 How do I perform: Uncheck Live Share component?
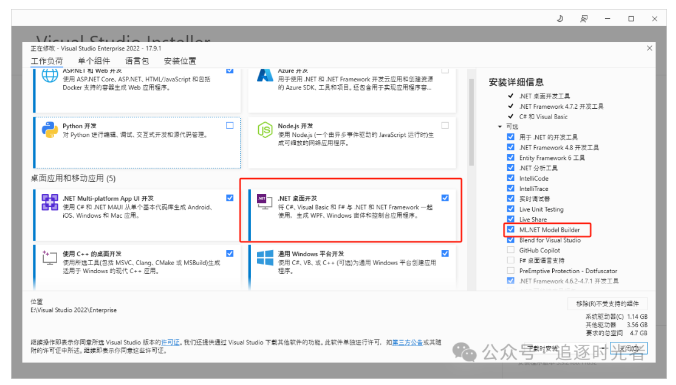510,219
